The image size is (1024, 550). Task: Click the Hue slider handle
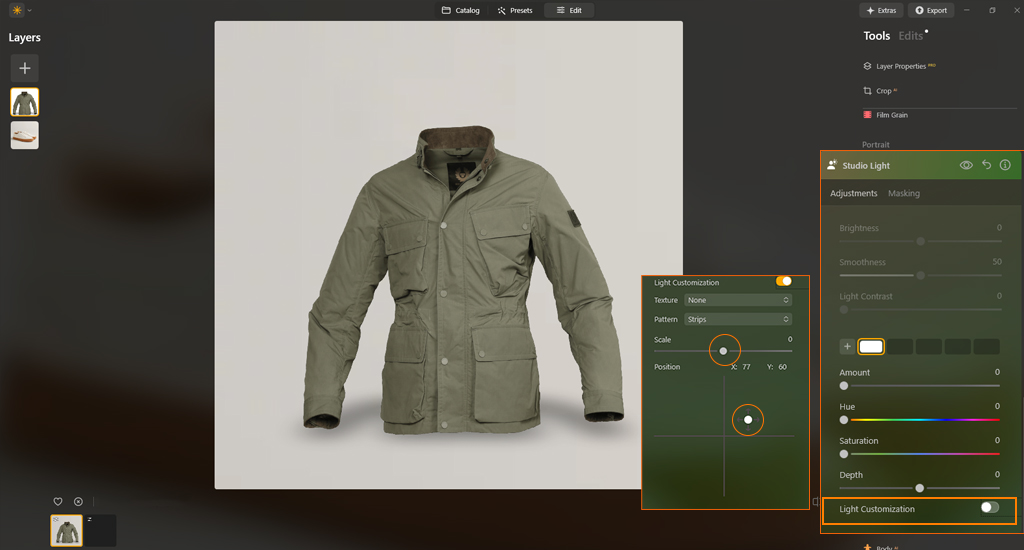[x=844, y=420]
